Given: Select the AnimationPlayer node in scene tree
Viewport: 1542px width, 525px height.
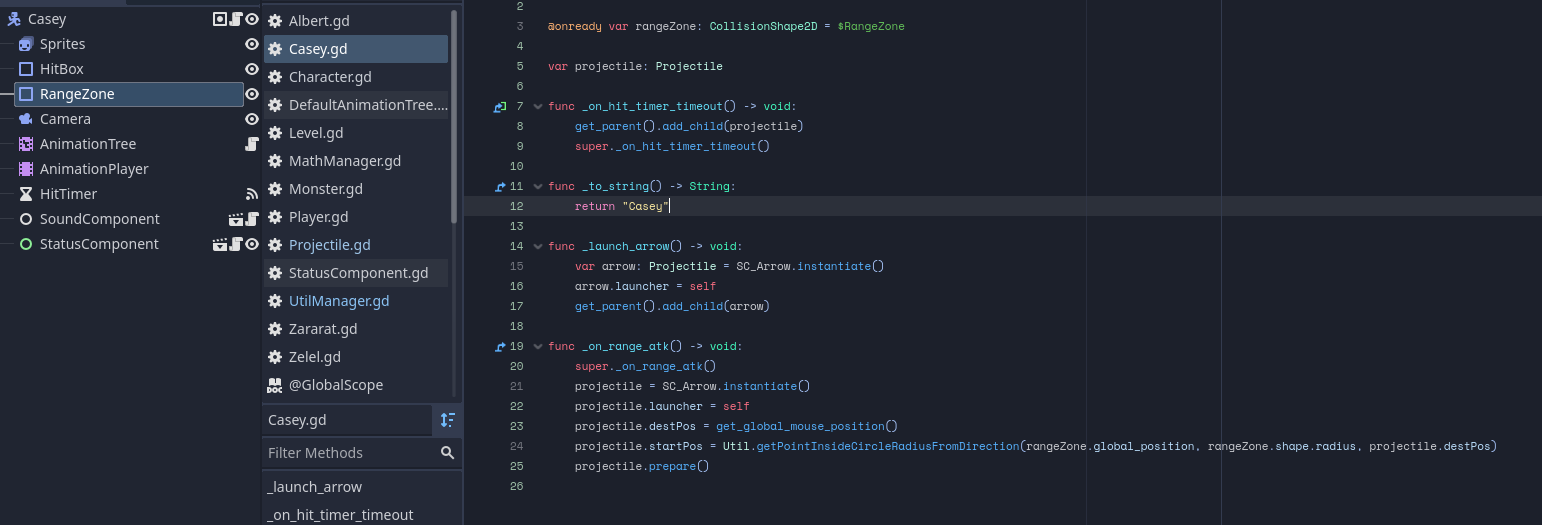Looking at the screenshot, I should click(x=94, y=169).
